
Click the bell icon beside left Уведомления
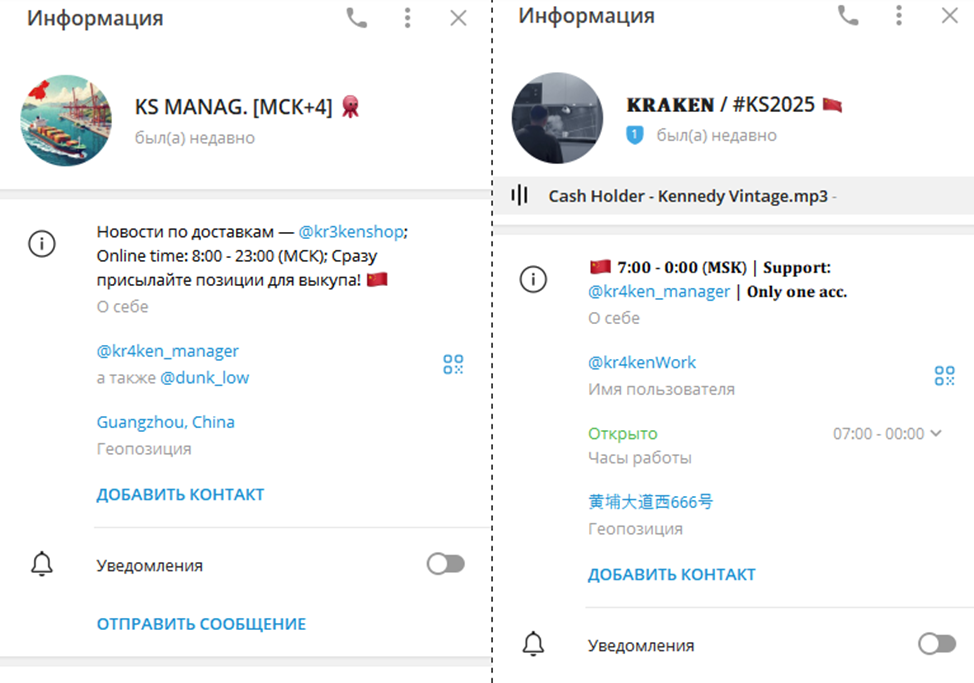[42, 564]
